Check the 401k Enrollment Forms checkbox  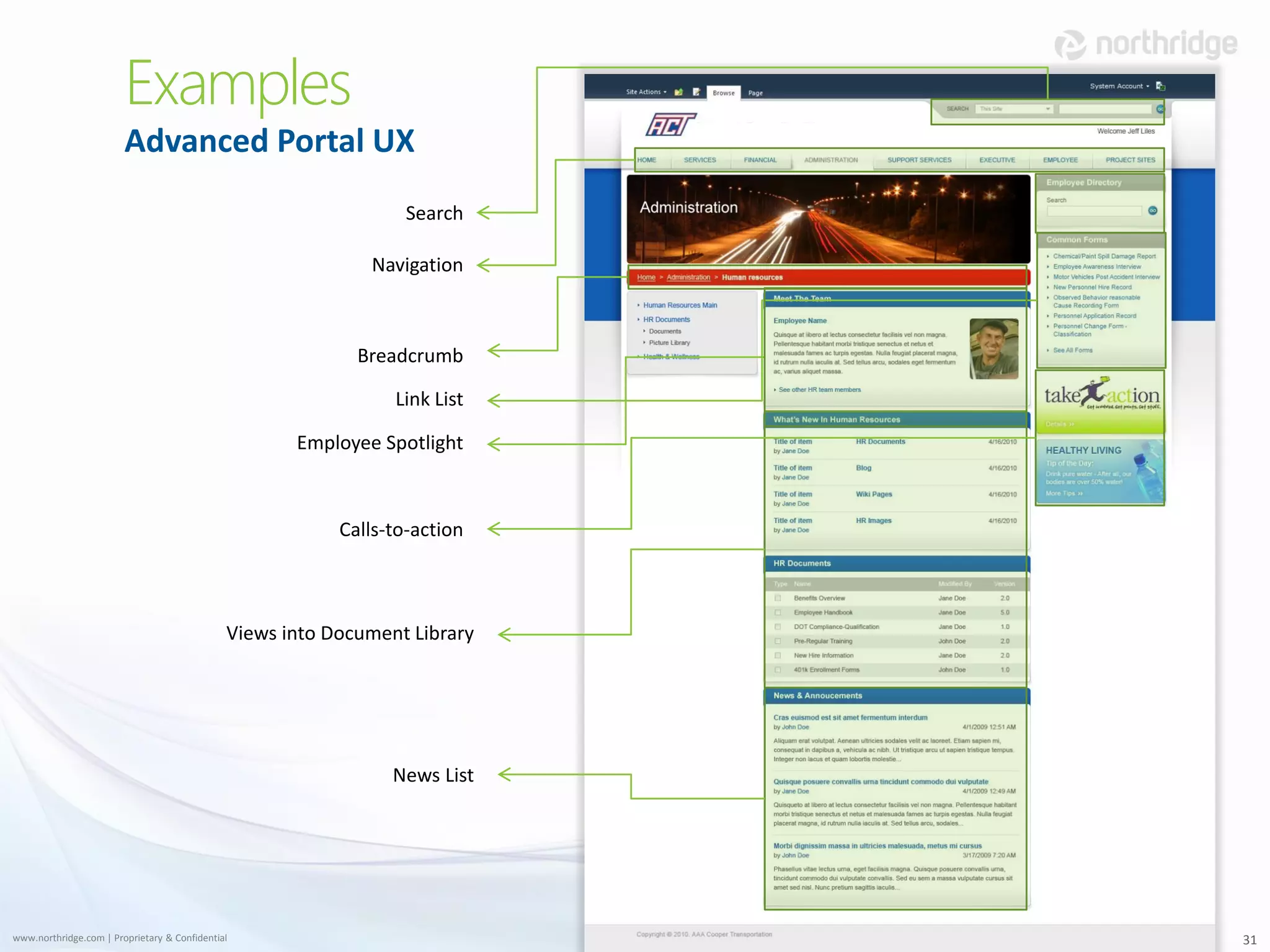coord(778,669)
